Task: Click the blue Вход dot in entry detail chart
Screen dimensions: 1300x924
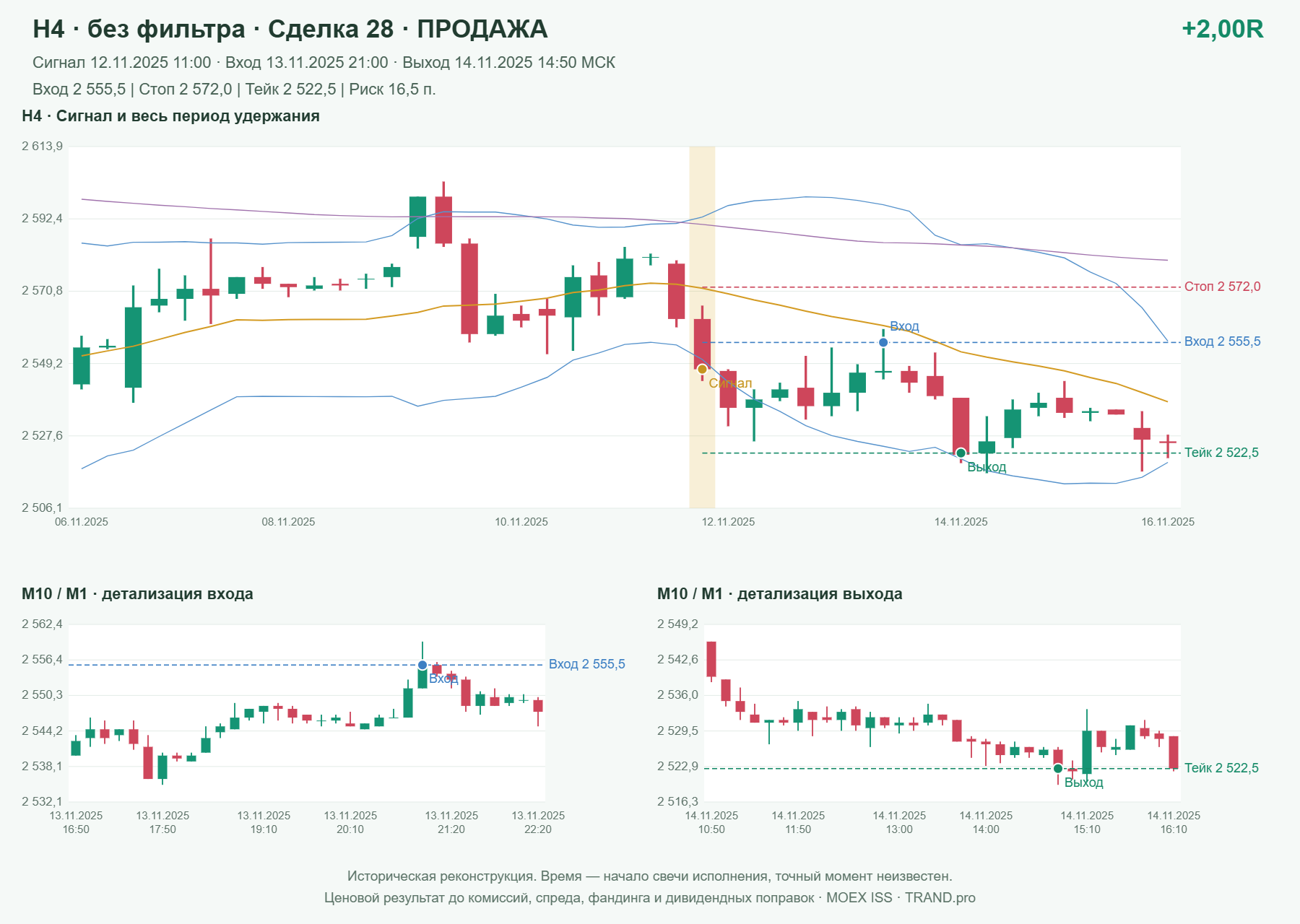Action: 422,665
